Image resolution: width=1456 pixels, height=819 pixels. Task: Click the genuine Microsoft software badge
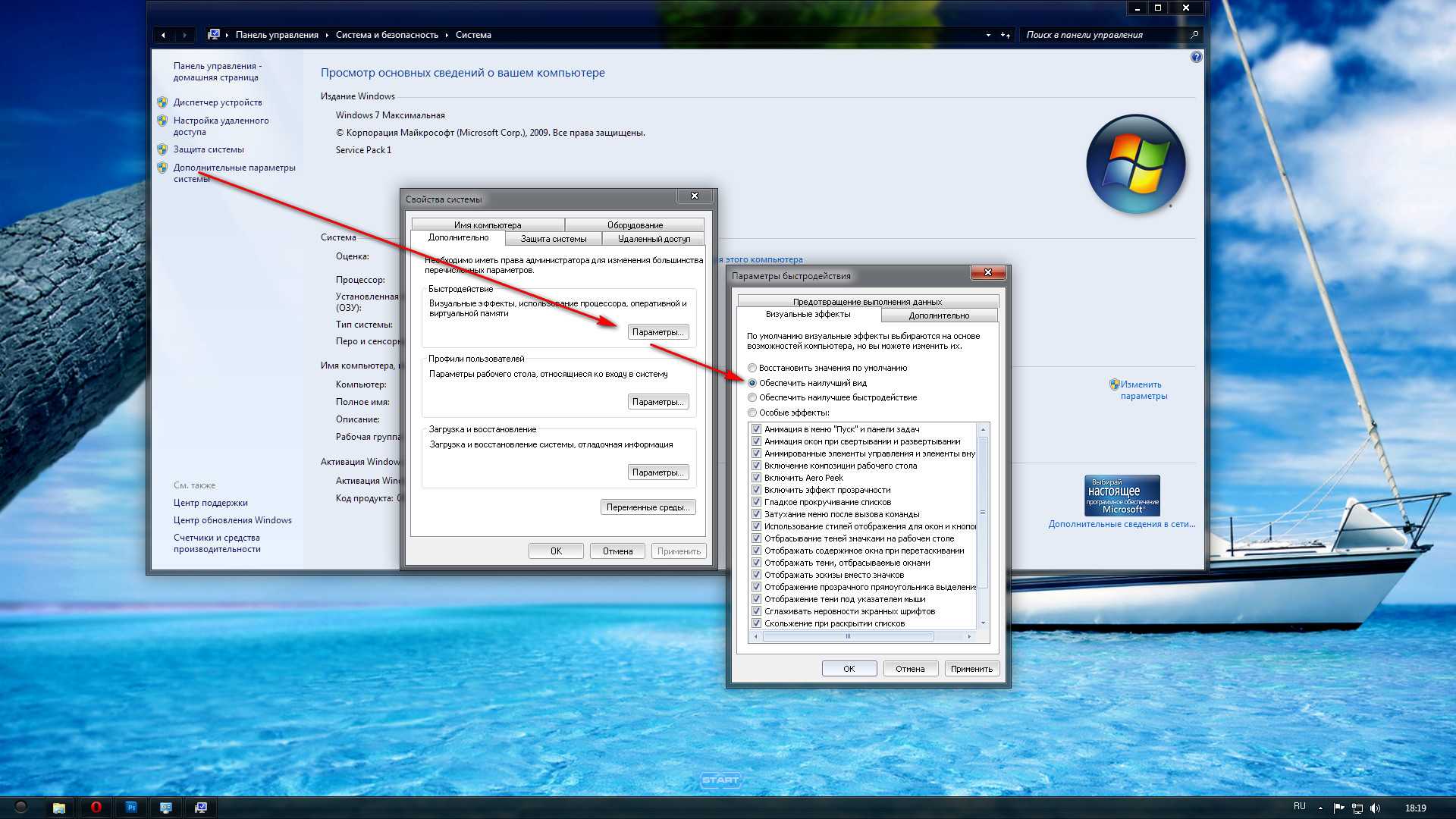click(x=1122, y=496)
